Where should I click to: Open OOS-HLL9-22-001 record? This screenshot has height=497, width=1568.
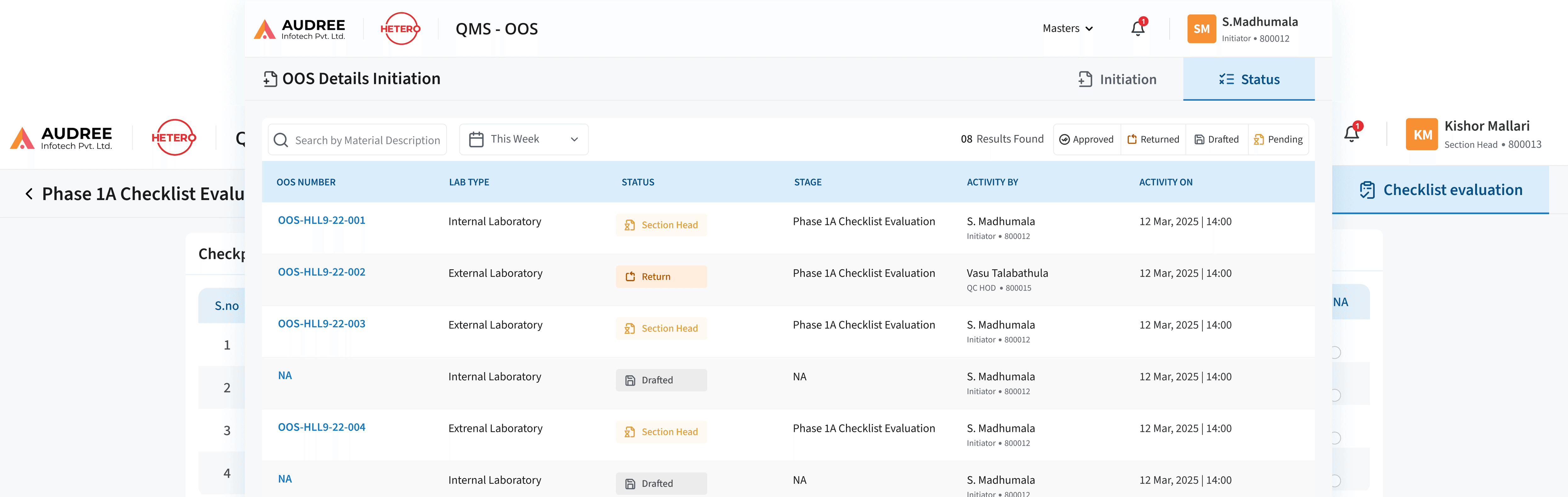(321, 220)
